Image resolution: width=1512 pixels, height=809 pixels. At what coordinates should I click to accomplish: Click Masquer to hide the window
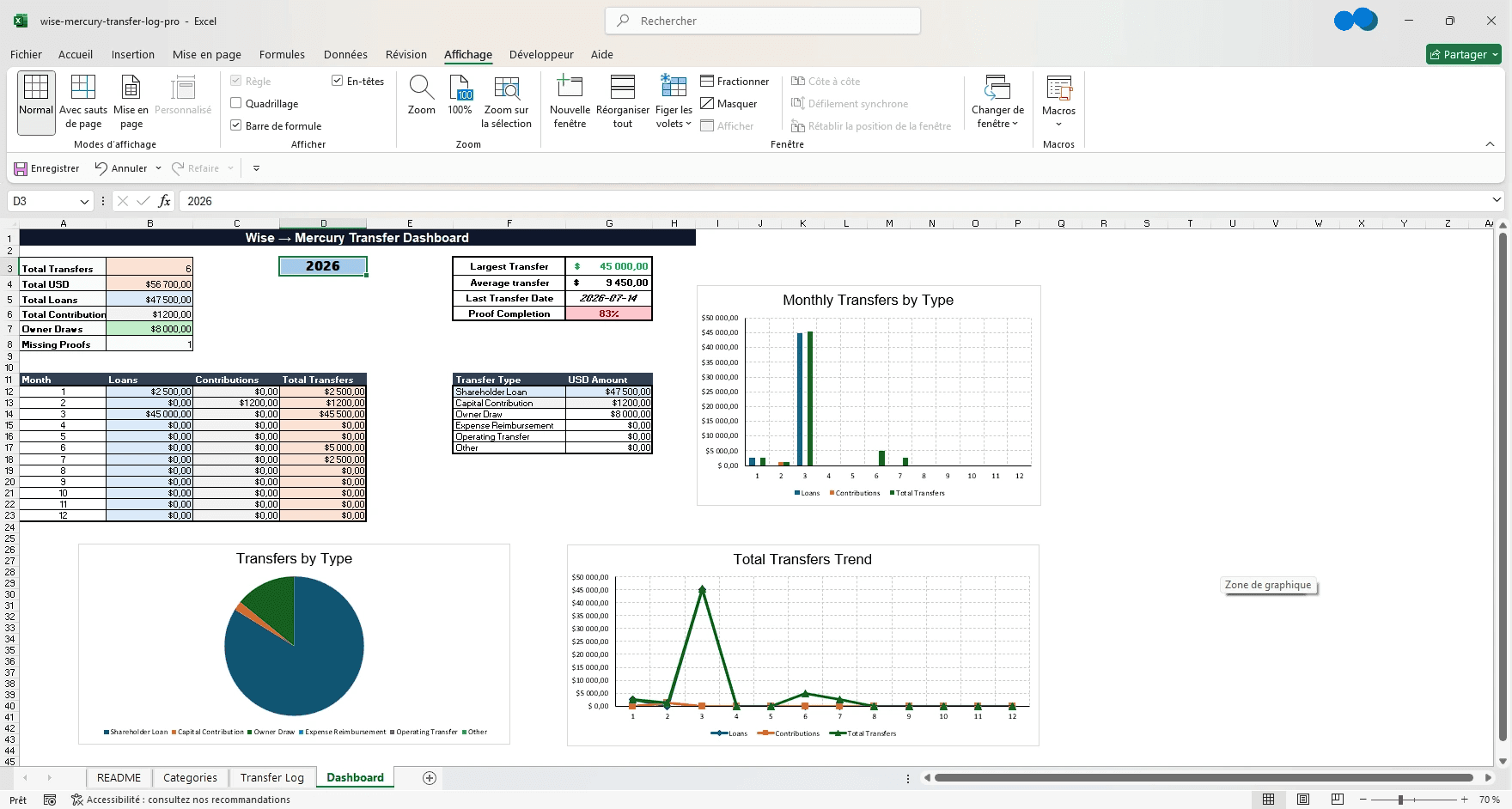729,104
